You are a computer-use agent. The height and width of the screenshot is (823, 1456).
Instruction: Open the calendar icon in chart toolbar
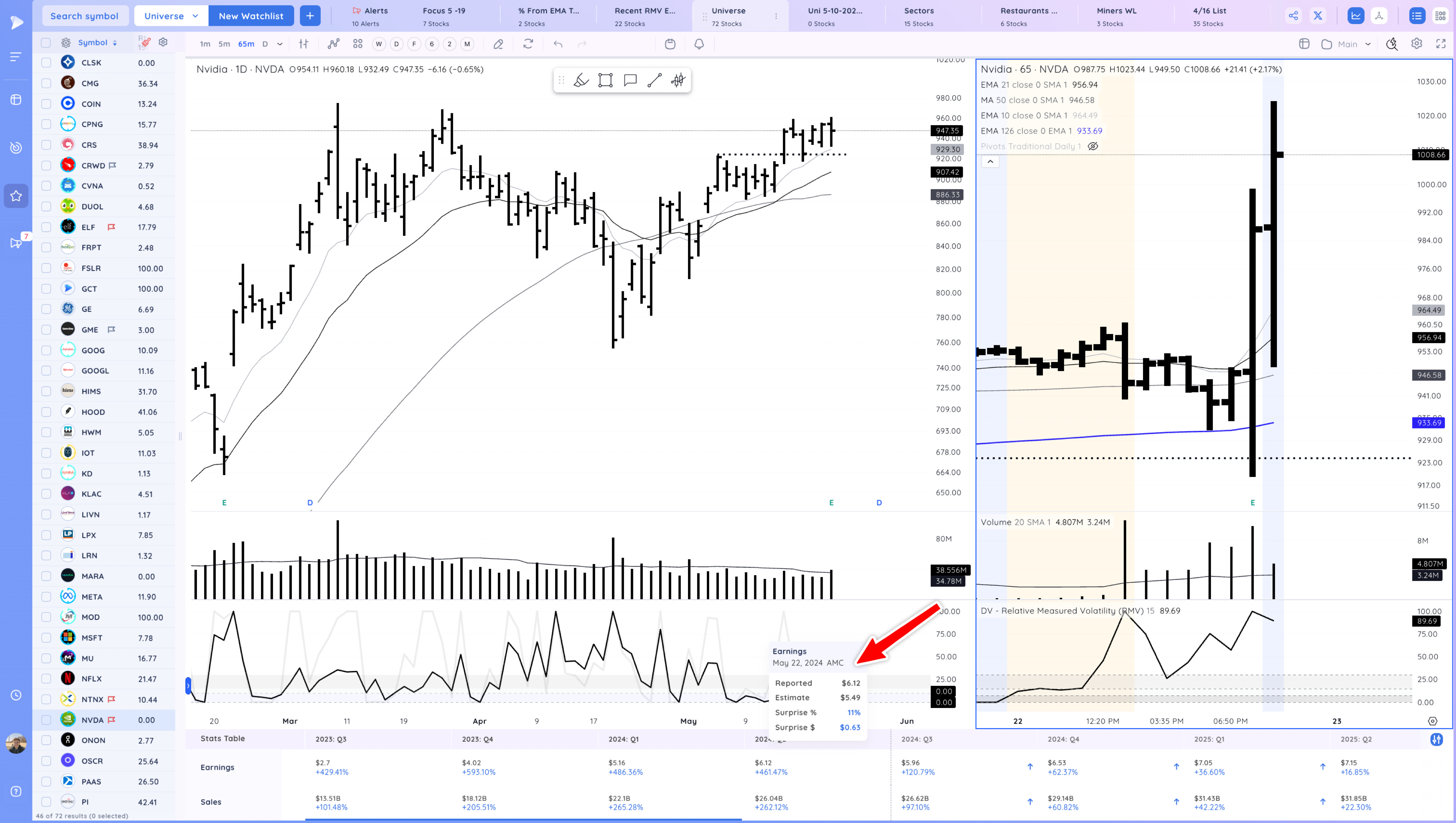670,44
